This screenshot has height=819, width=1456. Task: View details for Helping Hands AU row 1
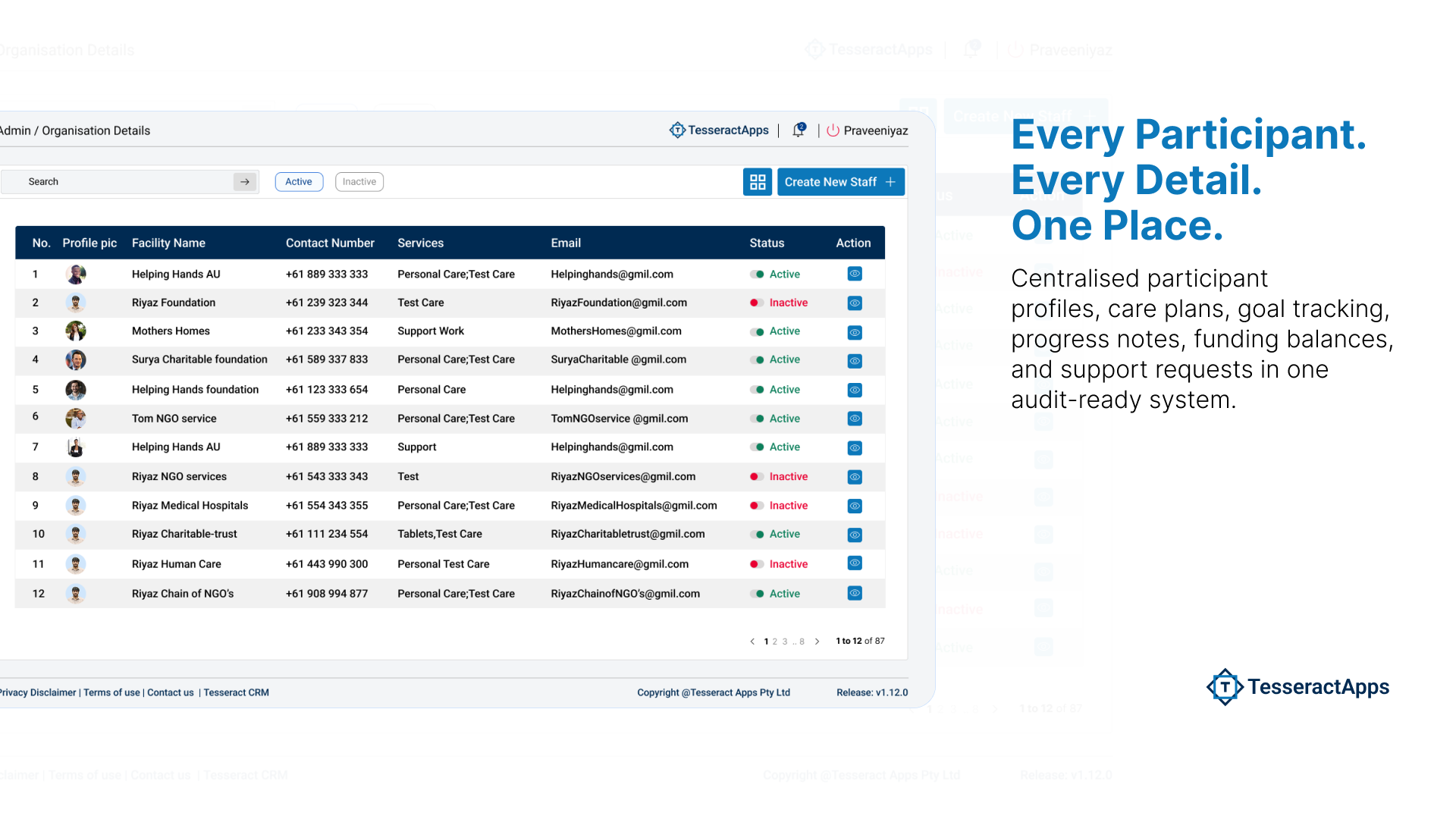pos(855,274)
